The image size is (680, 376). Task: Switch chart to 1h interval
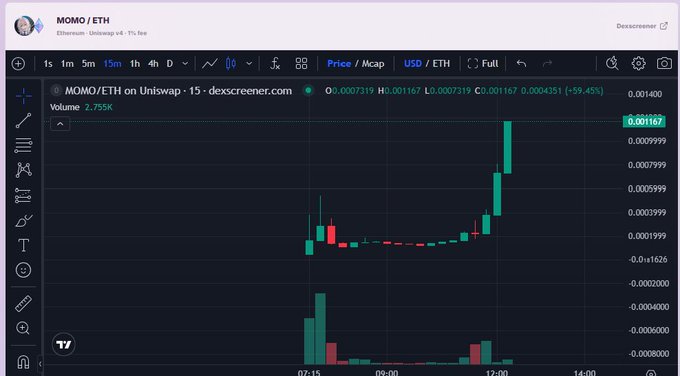(135, 64)
